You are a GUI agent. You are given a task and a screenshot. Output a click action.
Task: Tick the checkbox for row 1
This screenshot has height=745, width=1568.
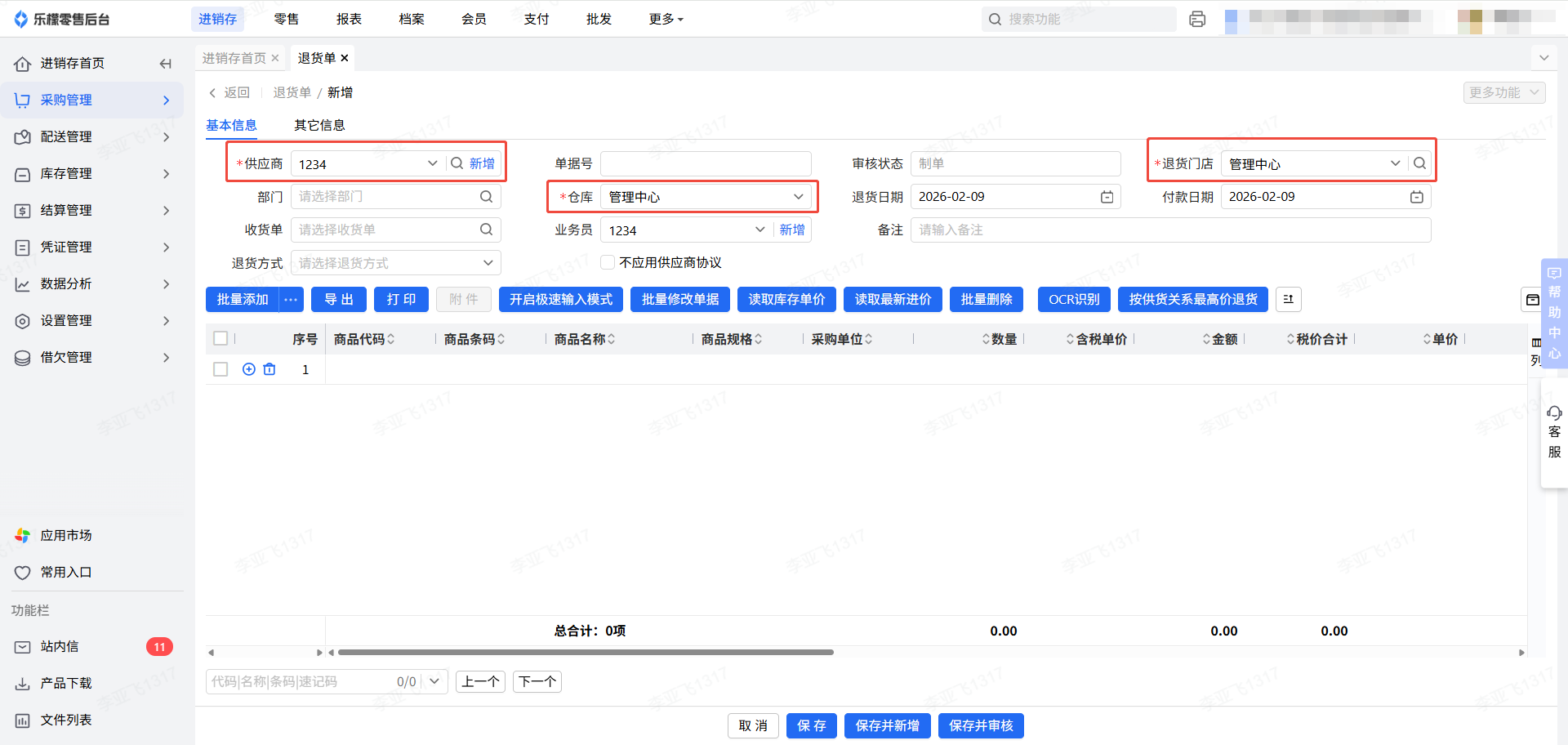220,369
